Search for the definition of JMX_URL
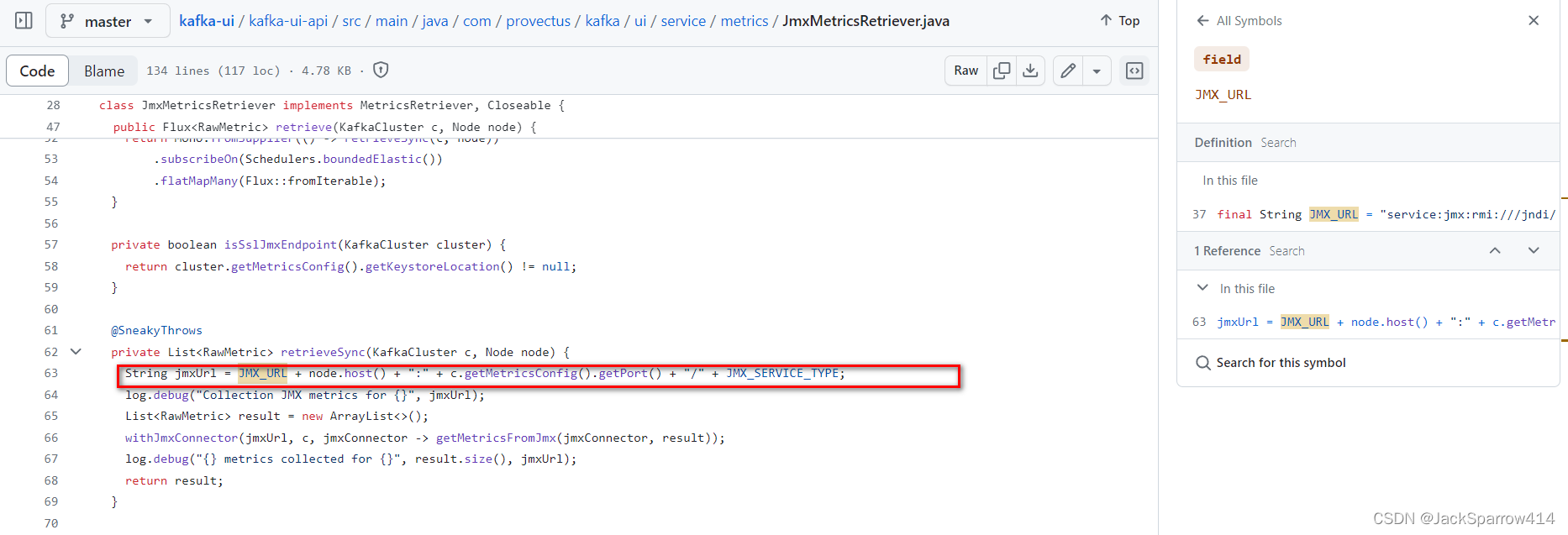 point(1278,143)
